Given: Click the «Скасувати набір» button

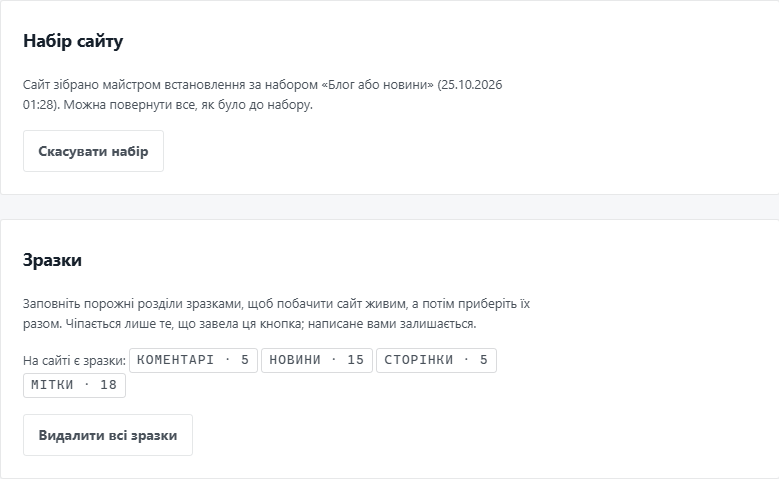Looking at the screenshot, I should pyautogui.click(x=93, y=151).
